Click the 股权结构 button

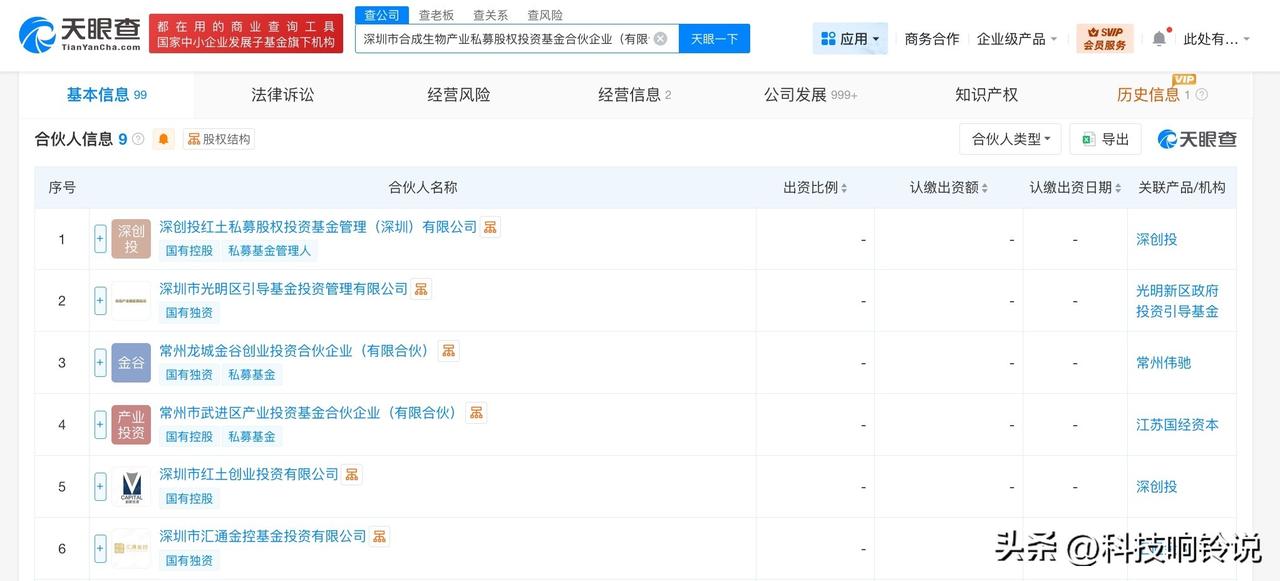click(218, 139)
